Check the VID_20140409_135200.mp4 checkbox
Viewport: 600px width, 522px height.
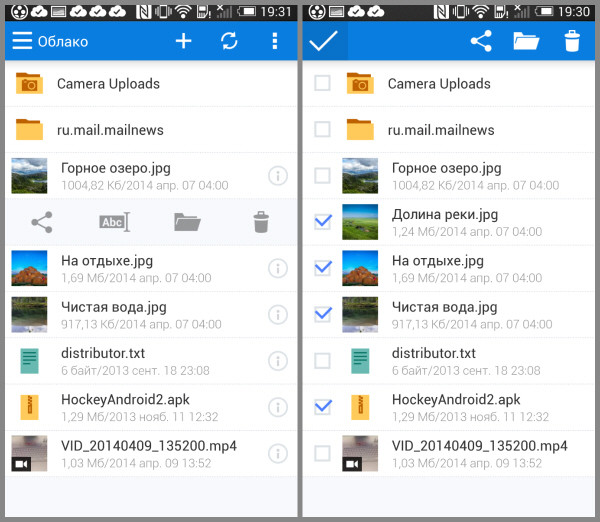[x=322, y=453]
